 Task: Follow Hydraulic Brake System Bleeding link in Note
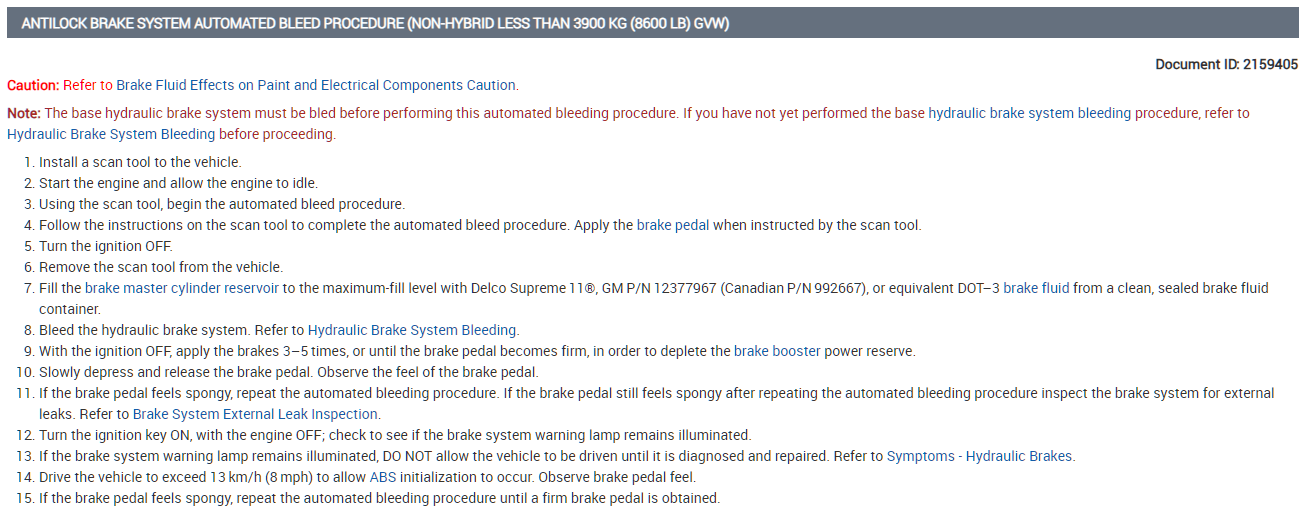(111, 134)
